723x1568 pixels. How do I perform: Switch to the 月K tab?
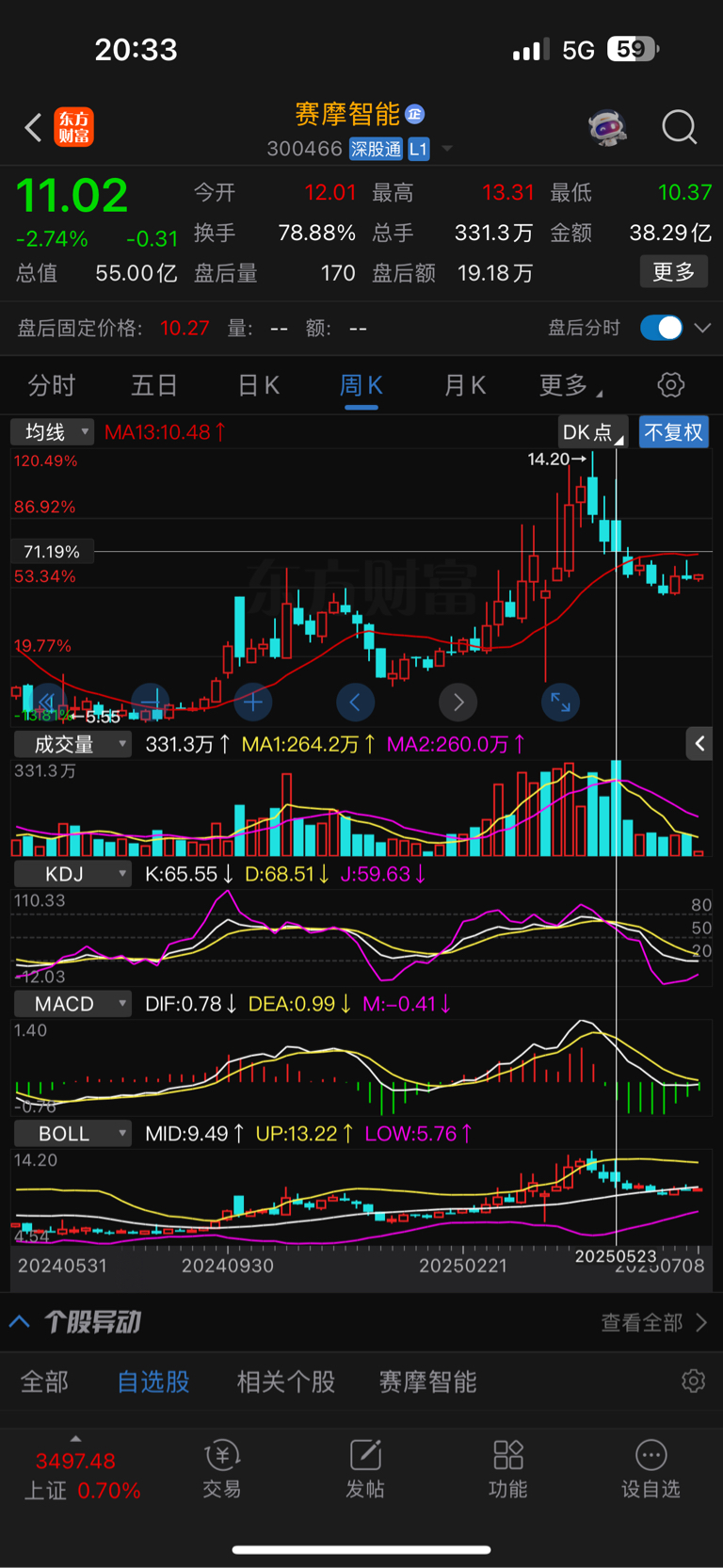click(x=464, y=385)
